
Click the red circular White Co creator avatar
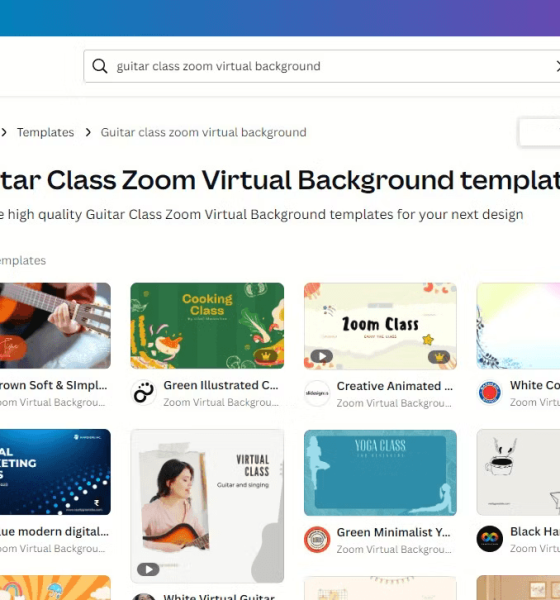[x=490, y=393]
